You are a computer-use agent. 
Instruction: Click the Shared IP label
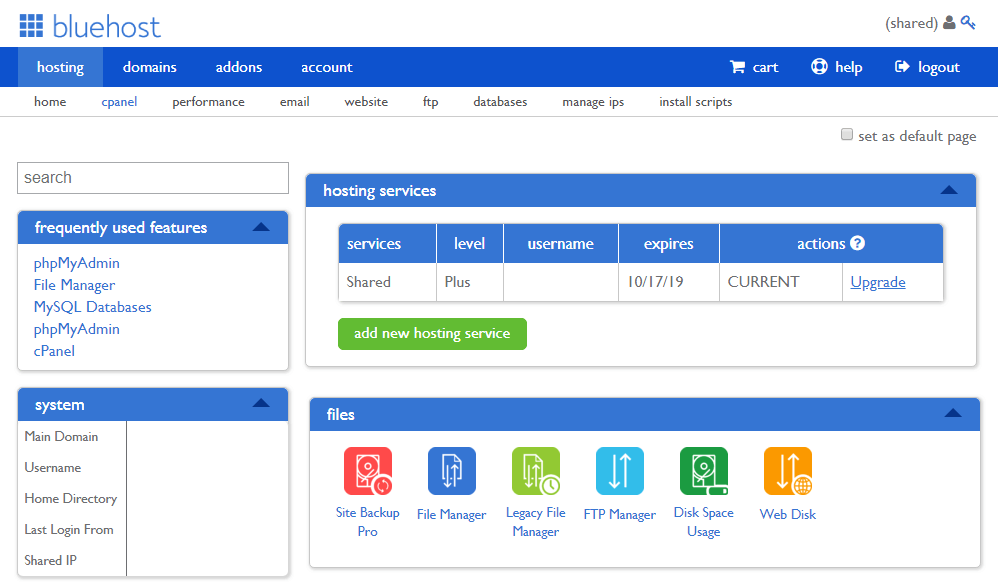tap(50, 561)
